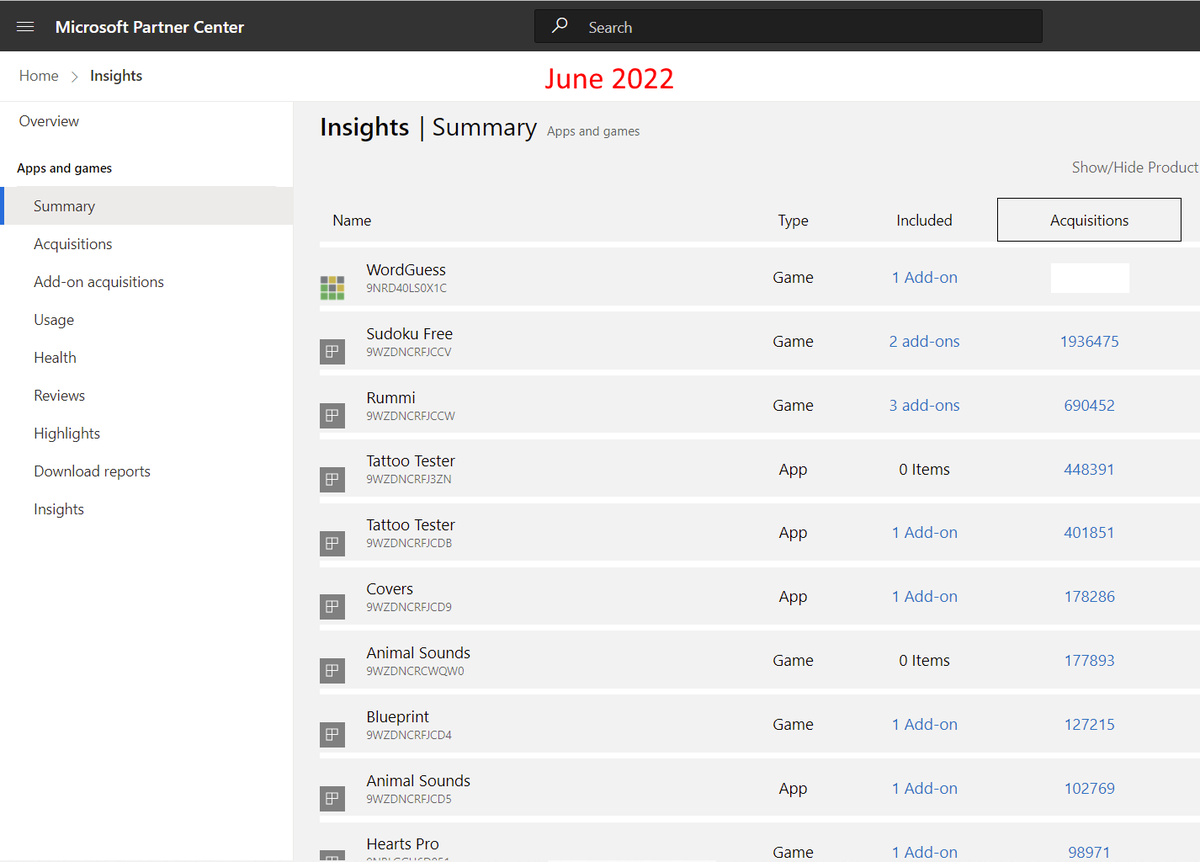Open the hamburger navigation menu

(26, 27)
